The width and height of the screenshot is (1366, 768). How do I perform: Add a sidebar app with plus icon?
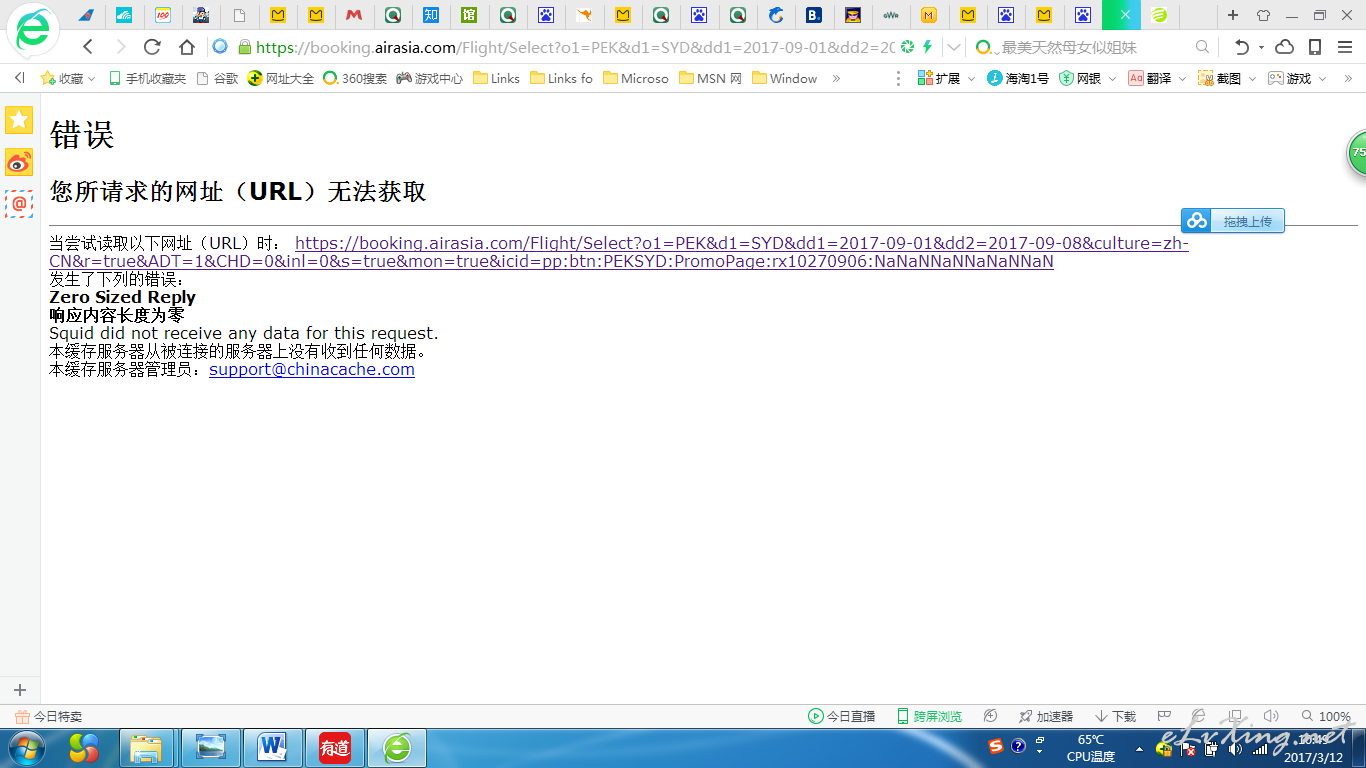tap(19, 690)
